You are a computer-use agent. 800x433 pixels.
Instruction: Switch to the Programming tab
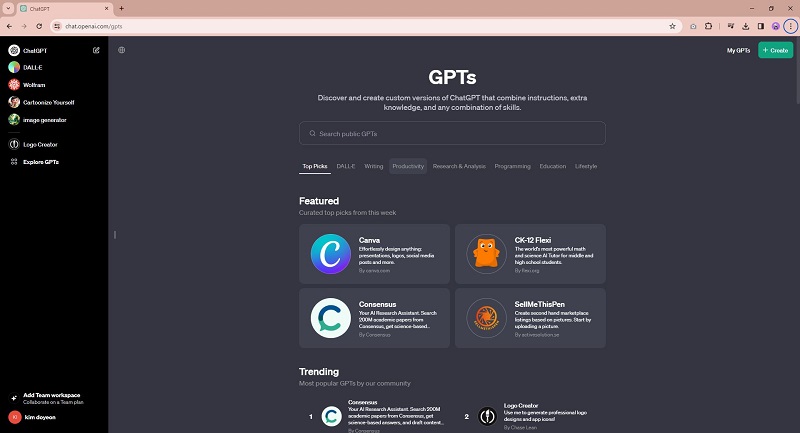click(x=512, y=166)
